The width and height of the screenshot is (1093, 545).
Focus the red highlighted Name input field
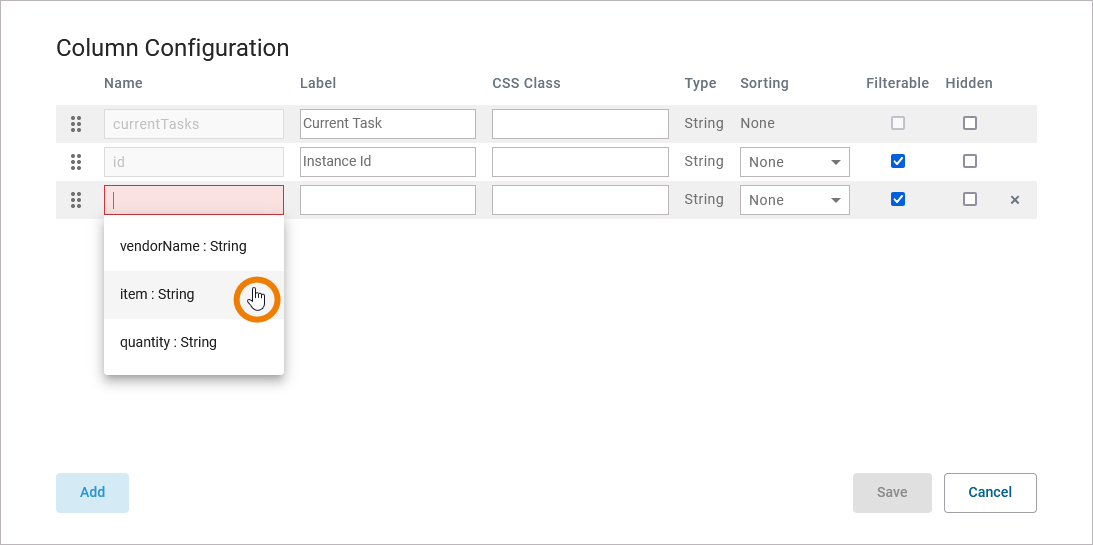(x=194, y=200)
